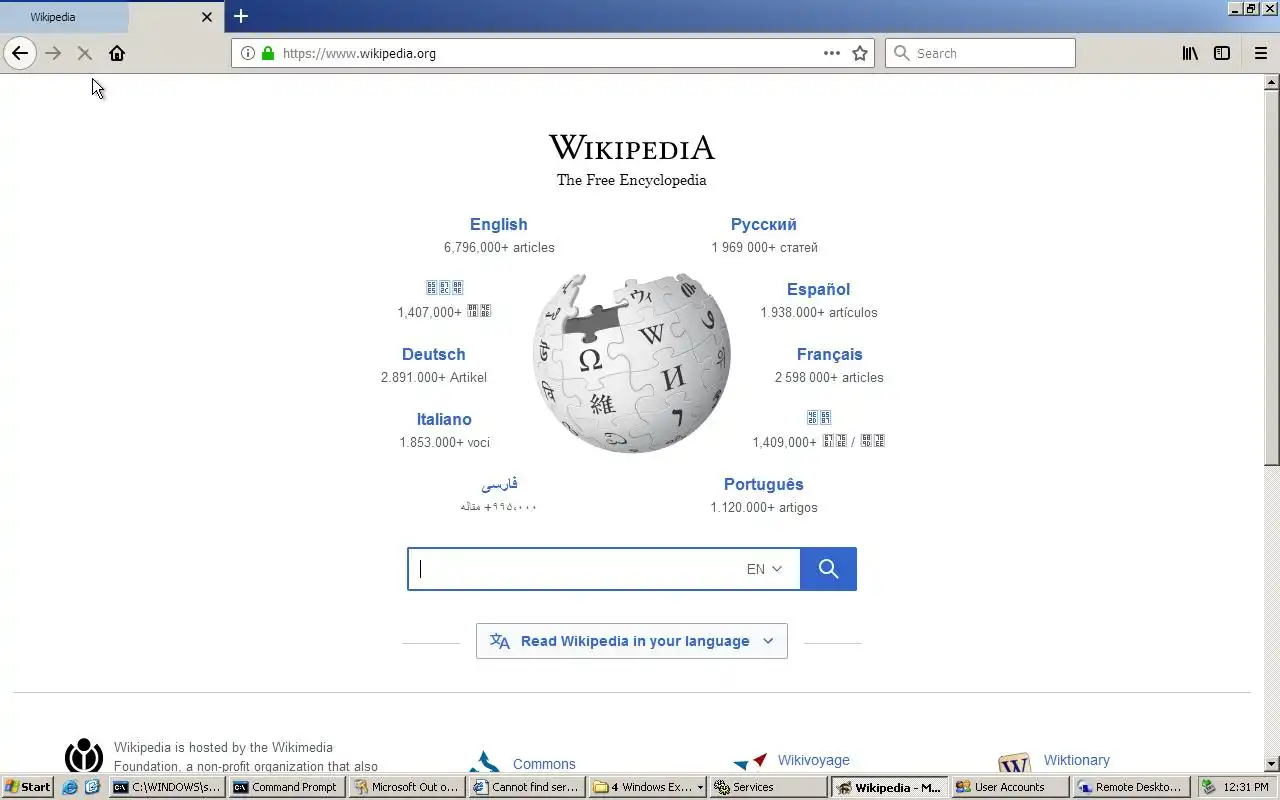Click the Wikimedia Foundation logo
The height and width of the screenshot is (800, 1280).
pos(84,757)
